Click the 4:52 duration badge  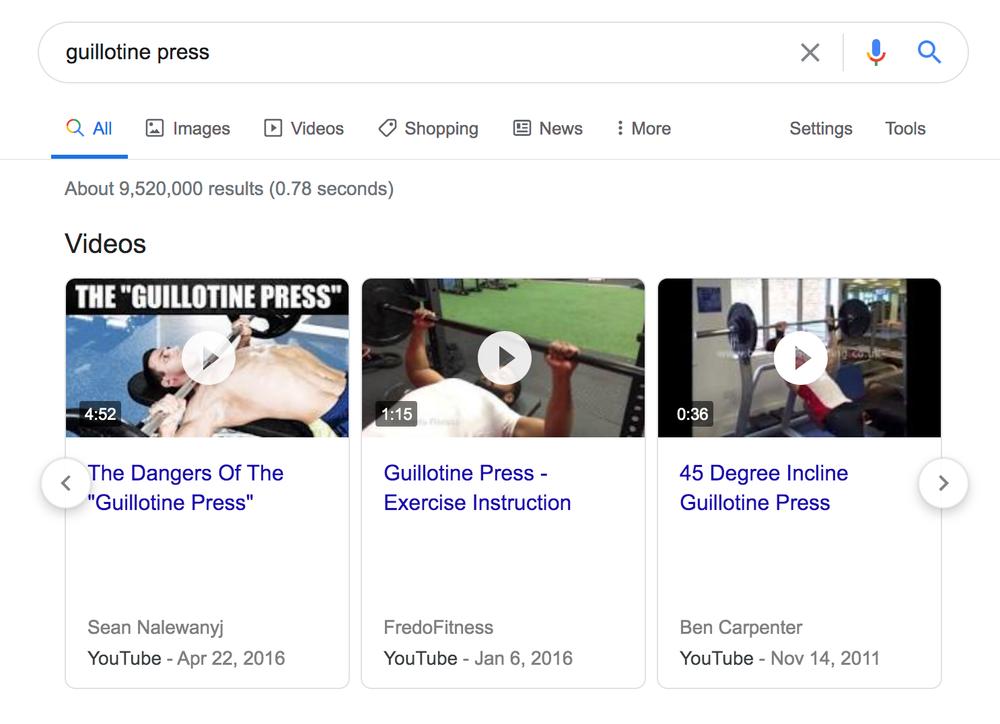coord(100,414)
